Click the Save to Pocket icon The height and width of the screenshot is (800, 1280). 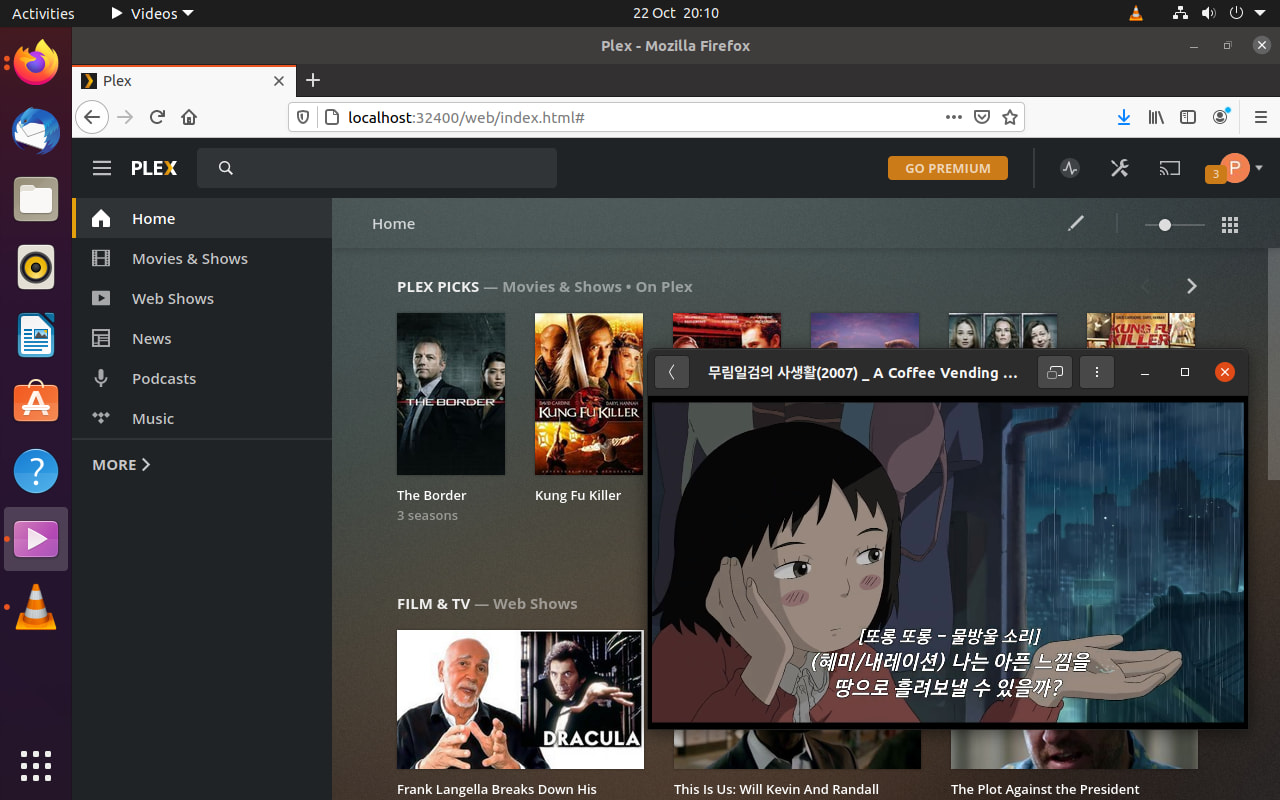coord(982,117)
